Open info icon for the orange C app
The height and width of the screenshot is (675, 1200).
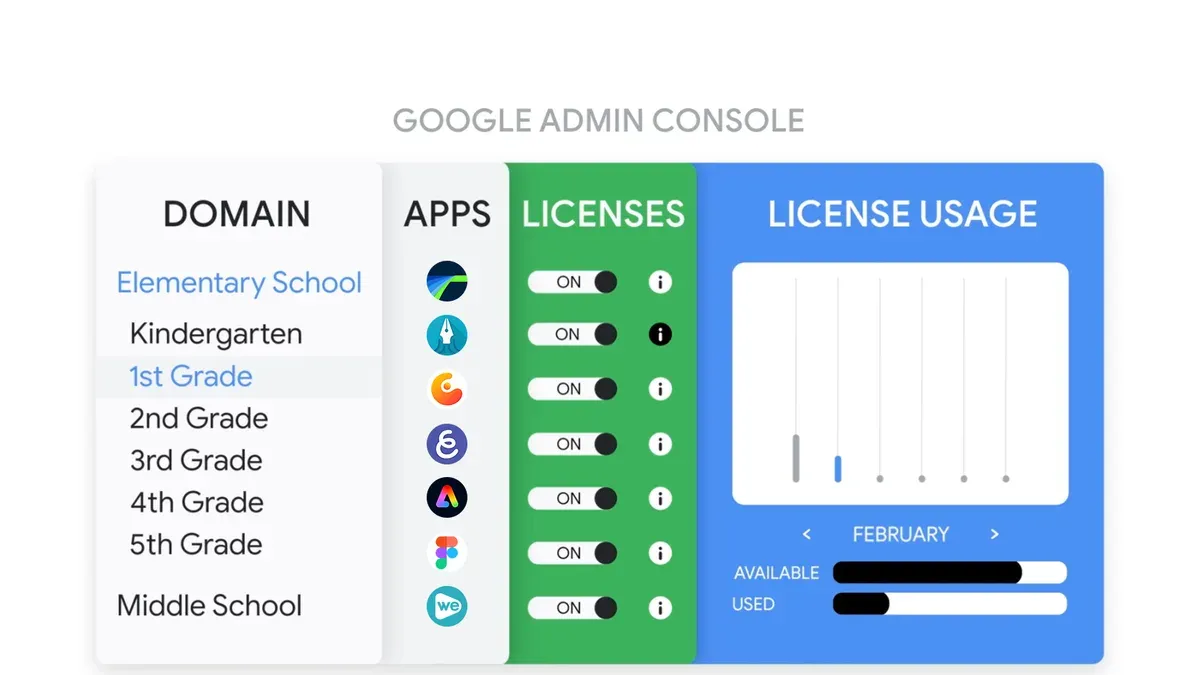659,389
